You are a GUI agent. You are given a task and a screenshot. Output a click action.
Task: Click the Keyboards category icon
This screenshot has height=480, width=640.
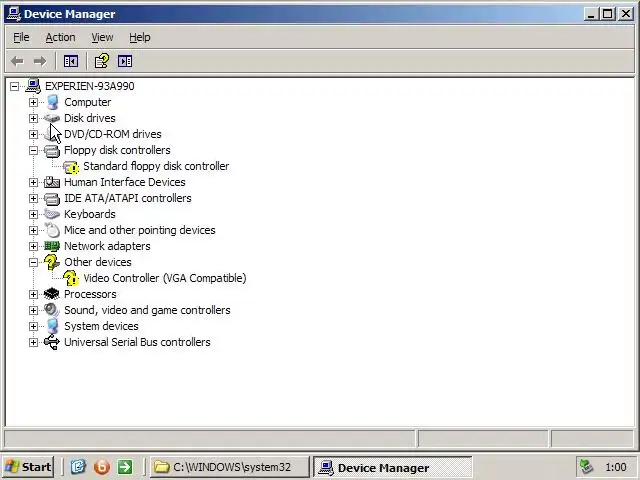[52, 214]
